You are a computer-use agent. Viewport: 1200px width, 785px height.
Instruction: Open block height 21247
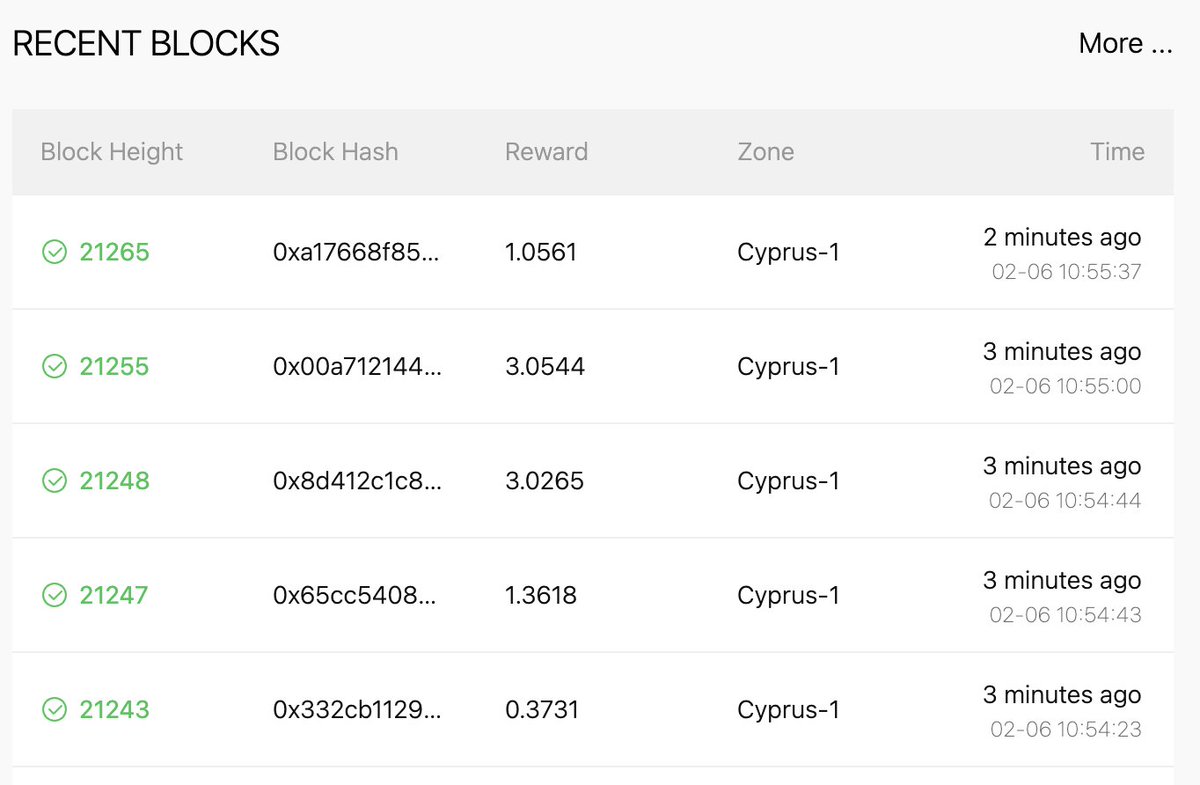pyautogui.click(x=114, y=596)
